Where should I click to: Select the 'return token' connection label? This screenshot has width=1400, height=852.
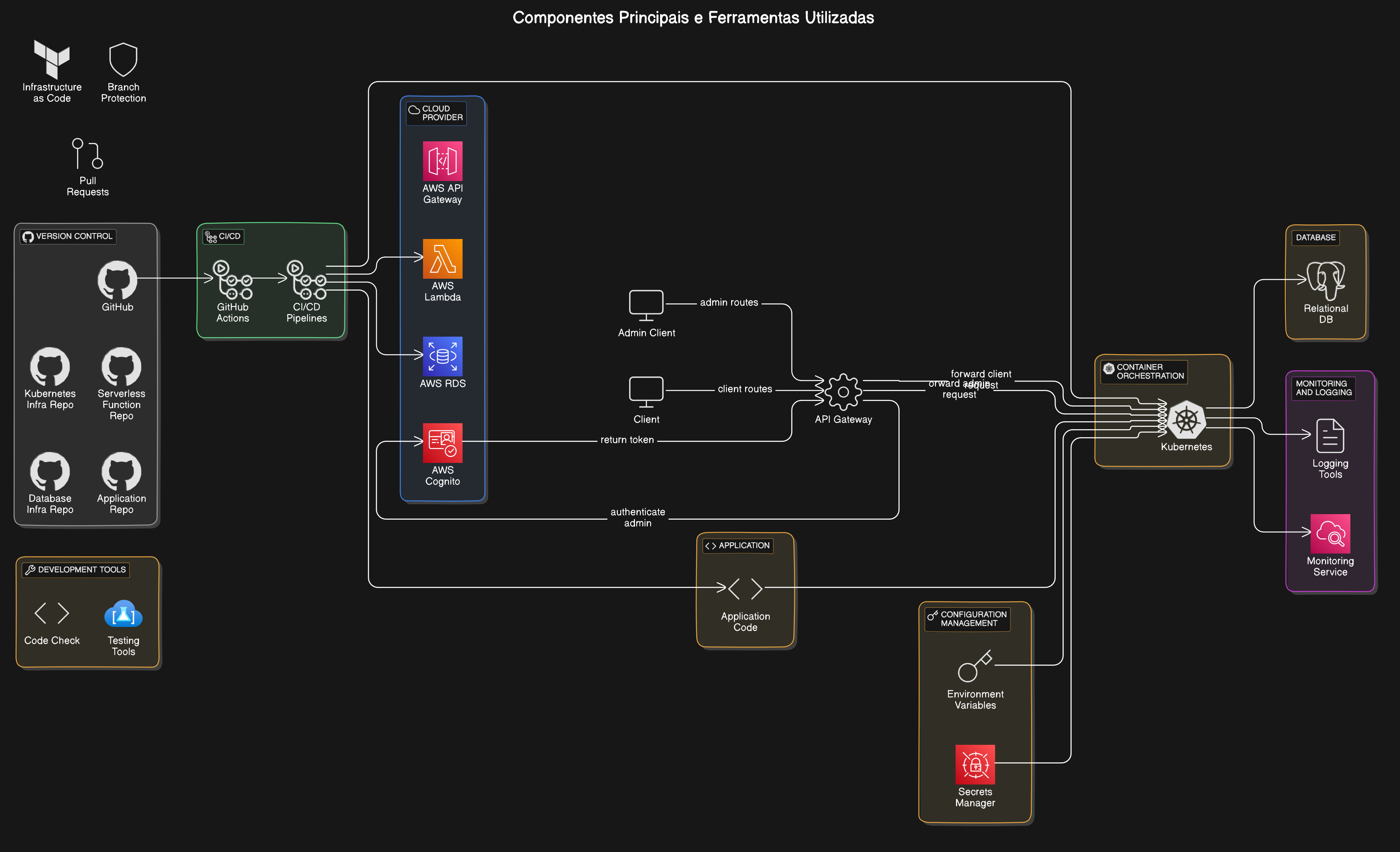627,439
